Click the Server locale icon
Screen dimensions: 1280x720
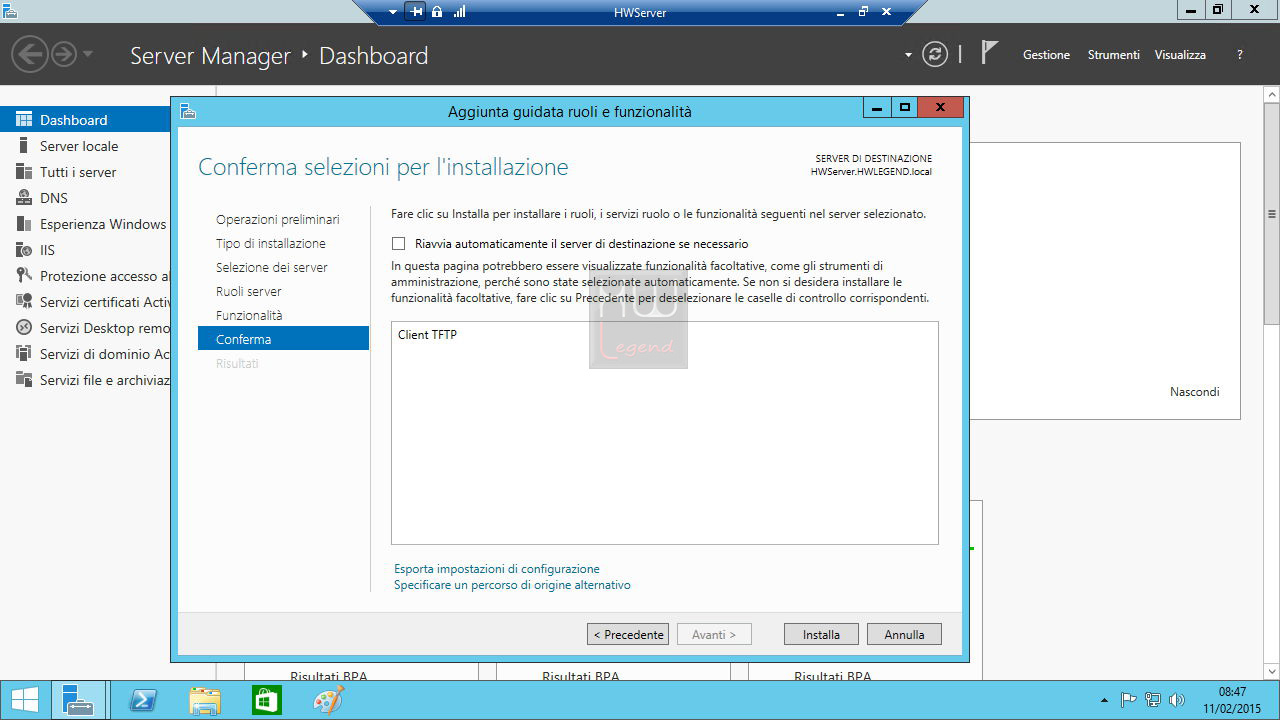[23, 146]
